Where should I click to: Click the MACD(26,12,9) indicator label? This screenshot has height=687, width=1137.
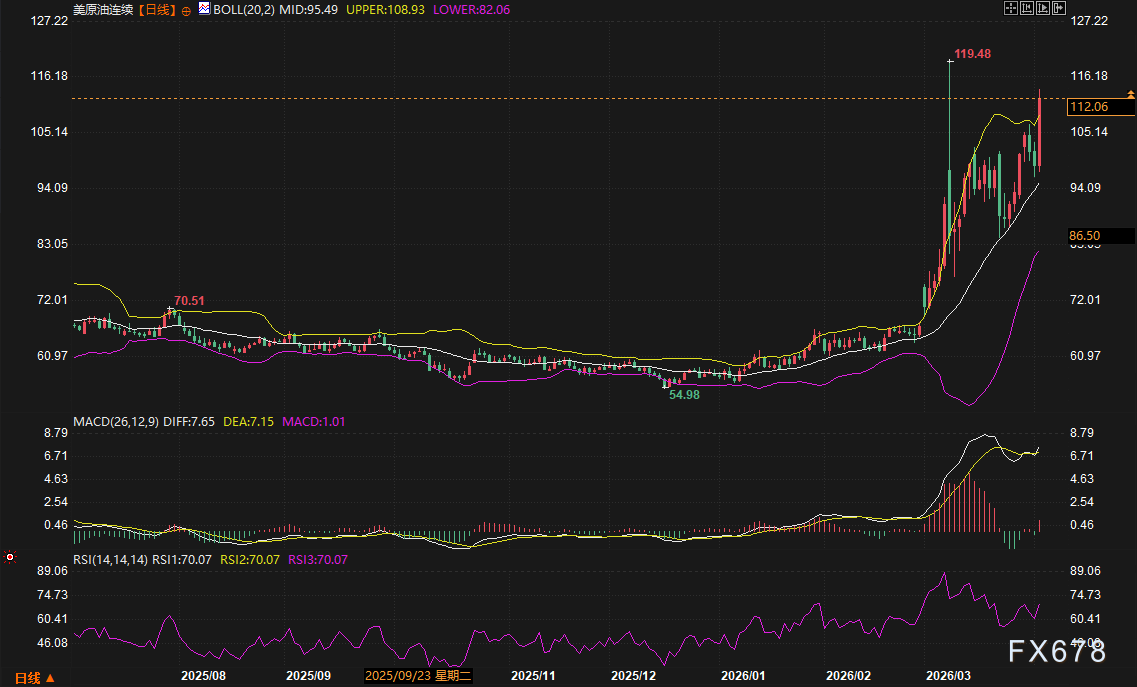click(115, 422)
